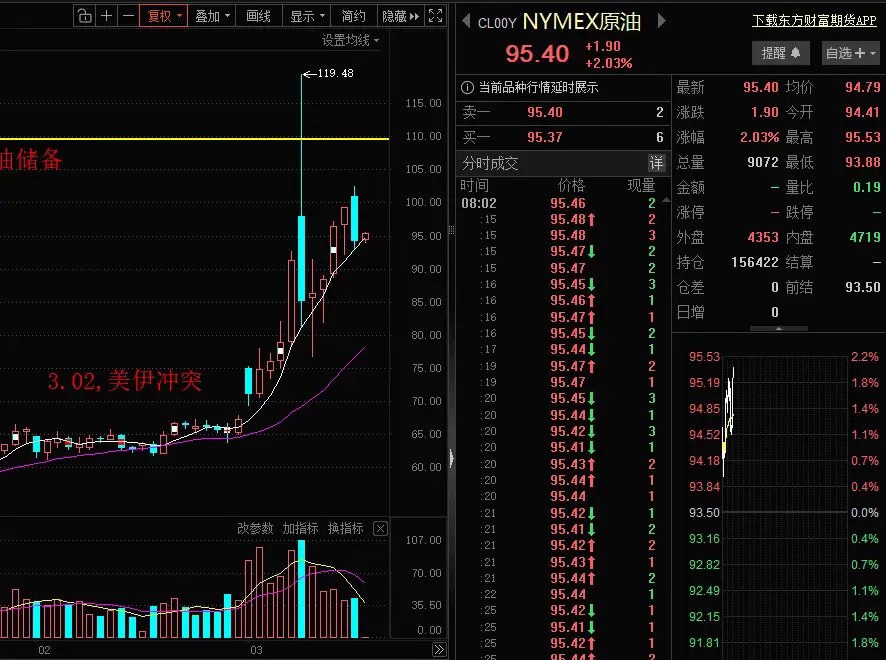Click the 今开 value 94.41

(x=862, y=112)
